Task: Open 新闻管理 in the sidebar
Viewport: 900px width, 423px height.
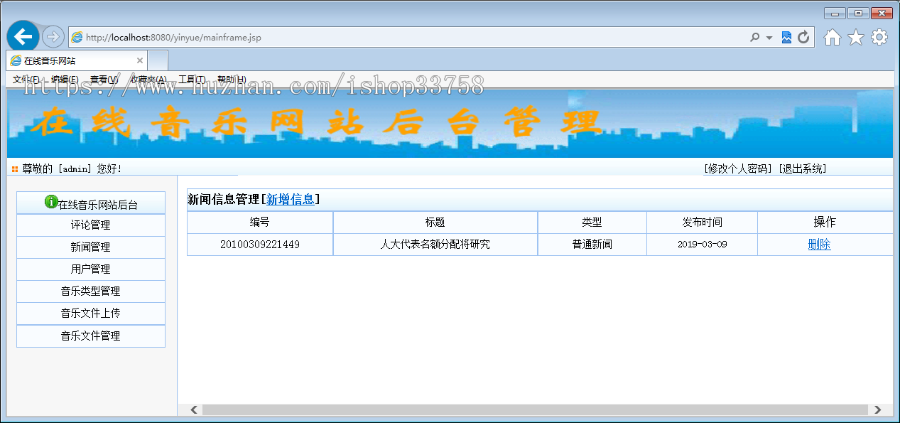Action: point(91,247)
